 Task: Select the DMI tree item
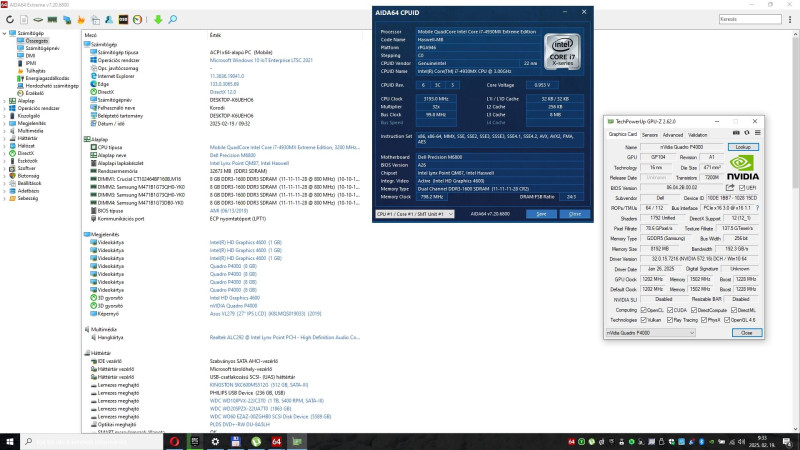point(30,56)
